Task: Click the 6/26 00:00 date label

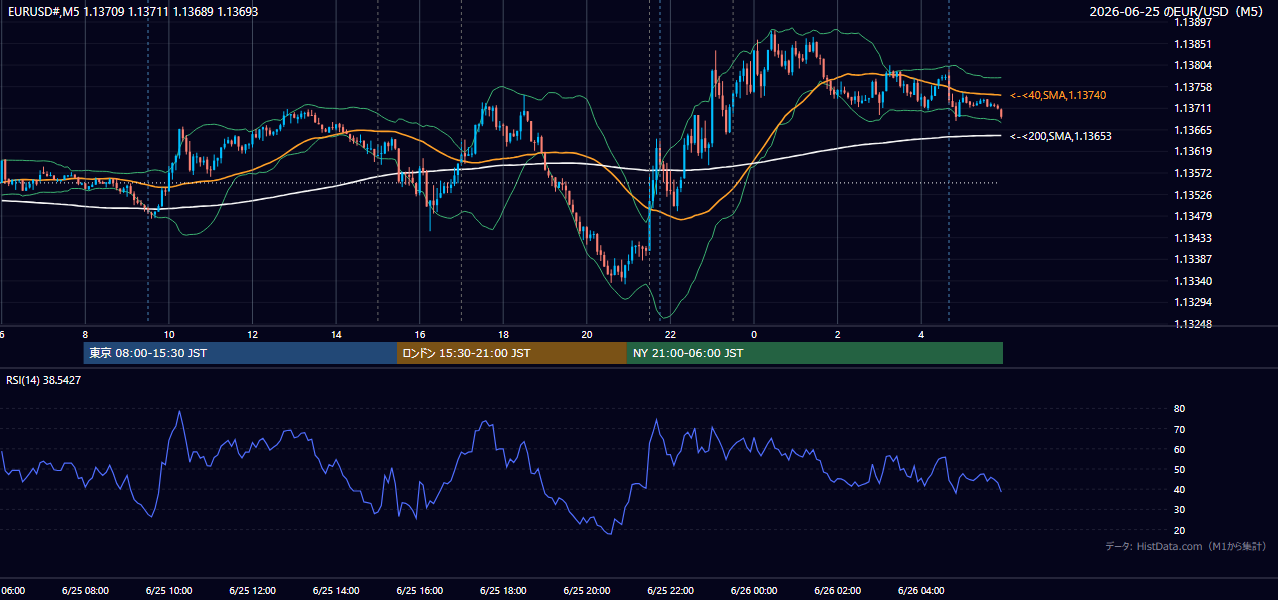Action: (755, 591)
